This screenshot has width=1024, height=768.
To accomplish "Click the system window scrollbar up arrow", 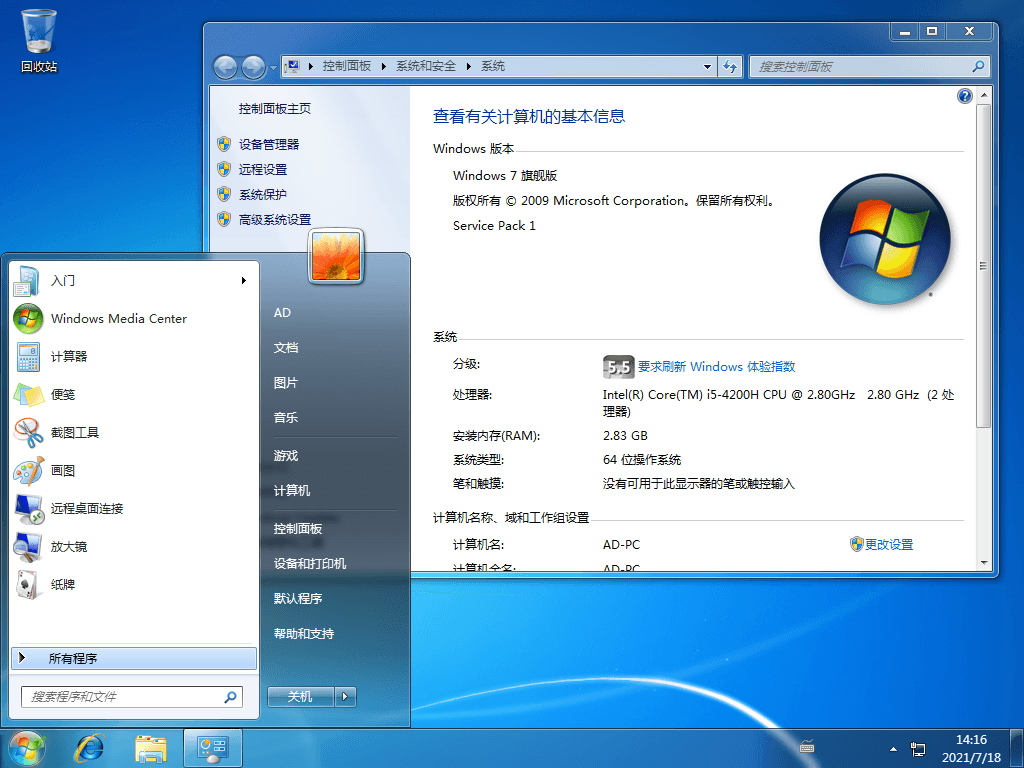I will (984, 95).
